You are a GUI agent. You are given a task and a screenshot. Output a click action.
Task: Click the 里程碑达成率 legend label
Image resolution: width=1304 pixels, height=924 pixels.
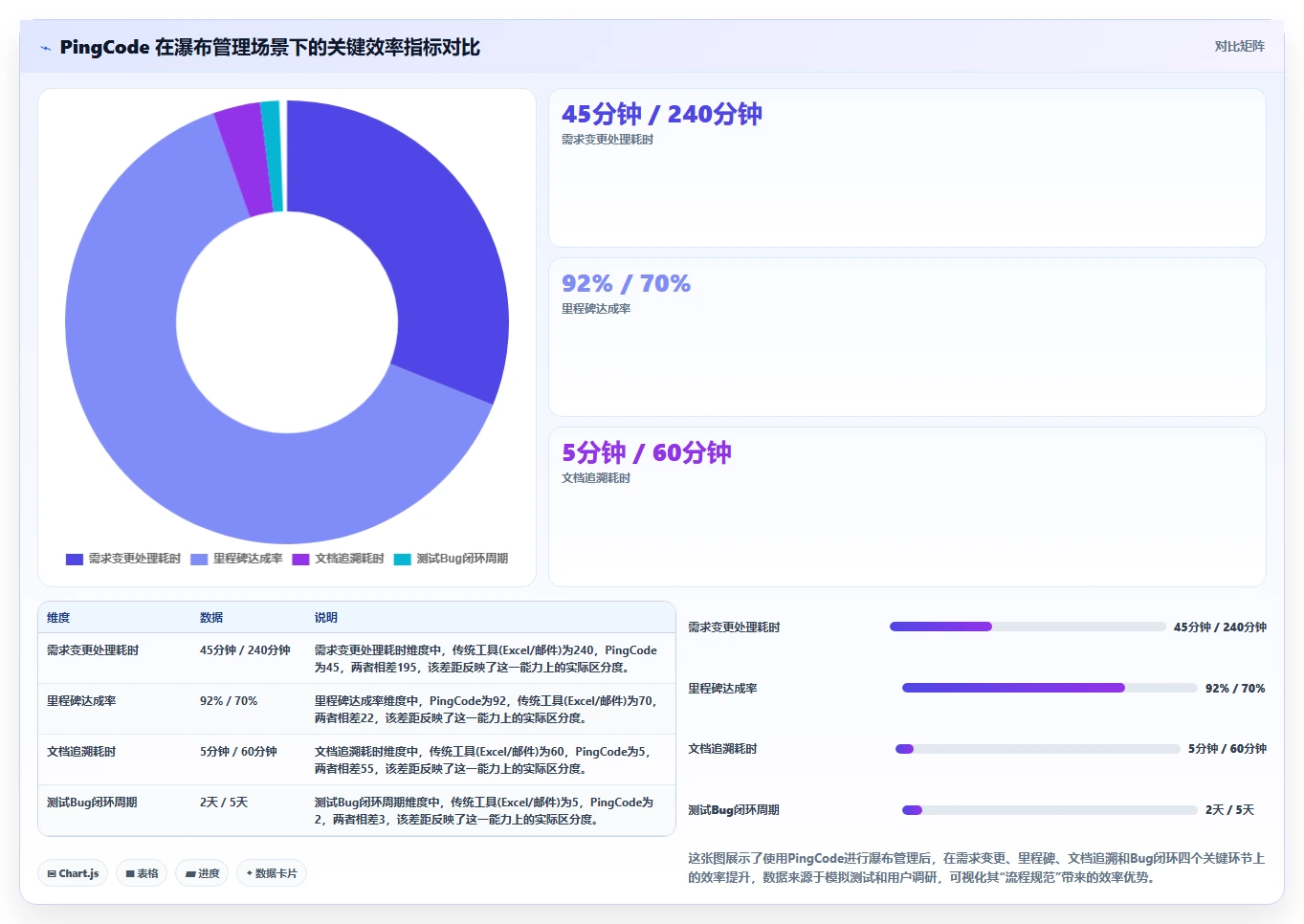248,559
